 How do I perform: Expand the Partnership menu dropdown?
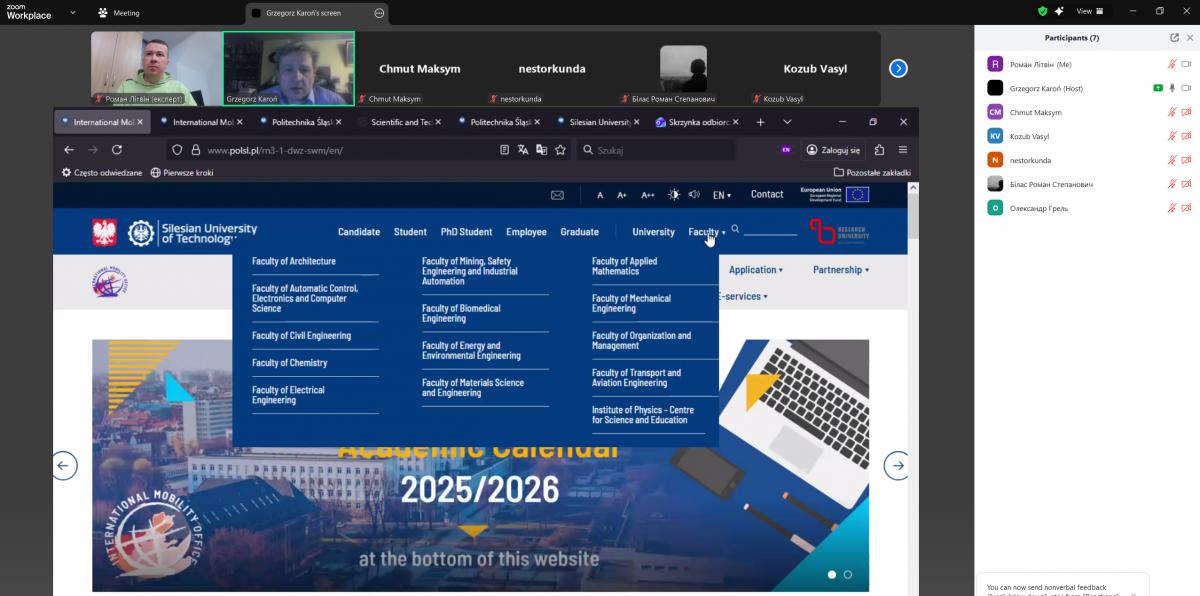point(840,270)
